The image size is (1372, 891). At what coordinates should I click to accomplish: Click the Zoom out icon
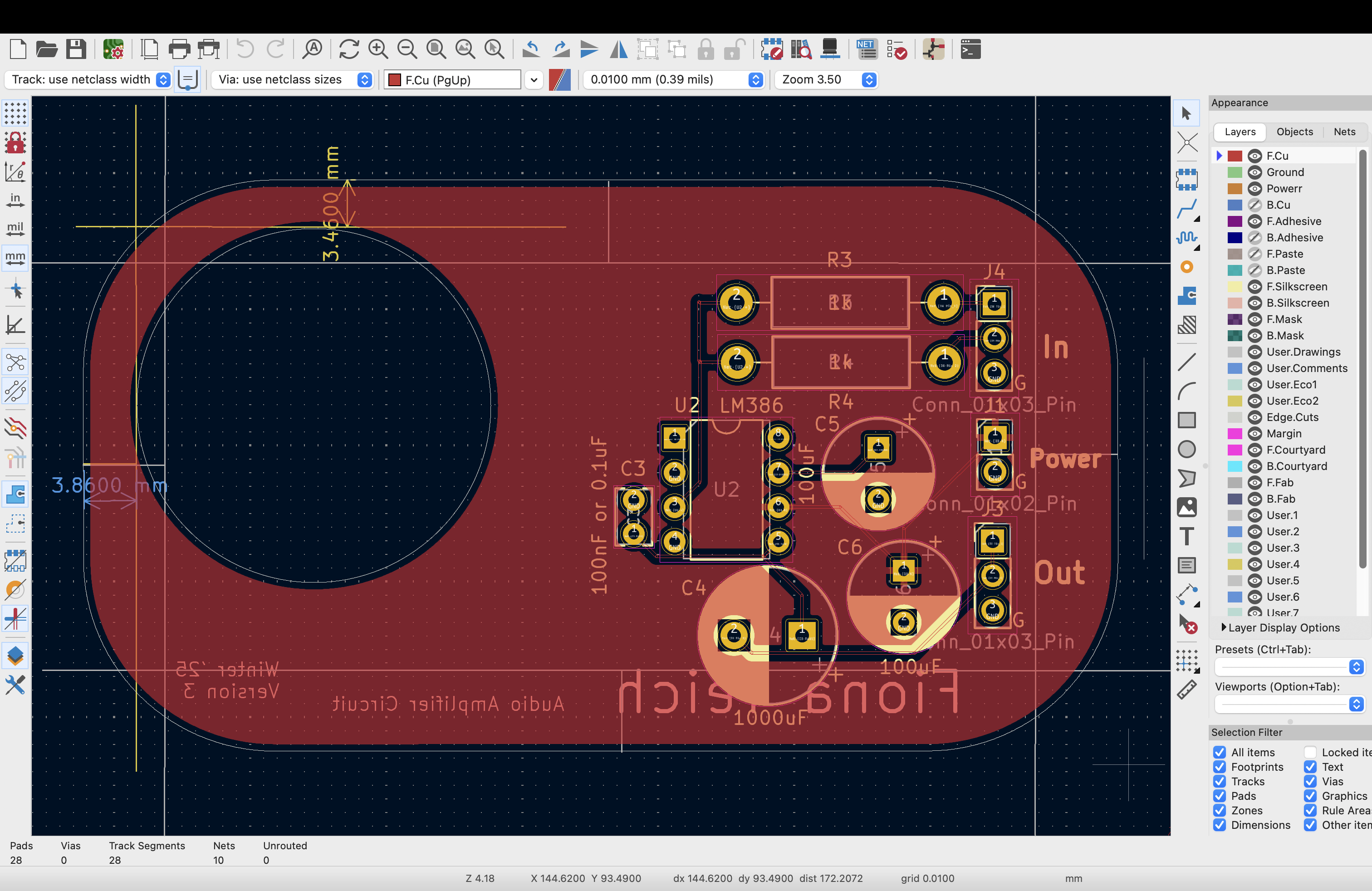[407, 49]
